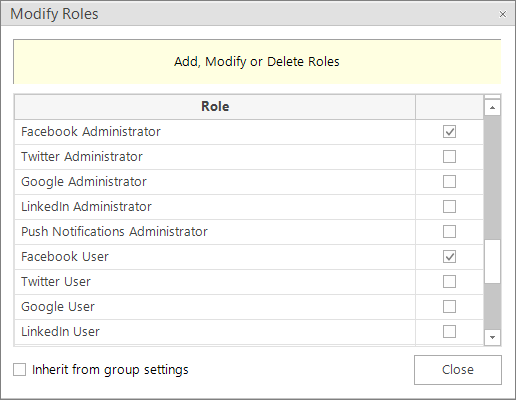This screenshot has width=516, height=400.
Task: Click the roles list scrollbar thumb
Action: (x=492, y=261)
